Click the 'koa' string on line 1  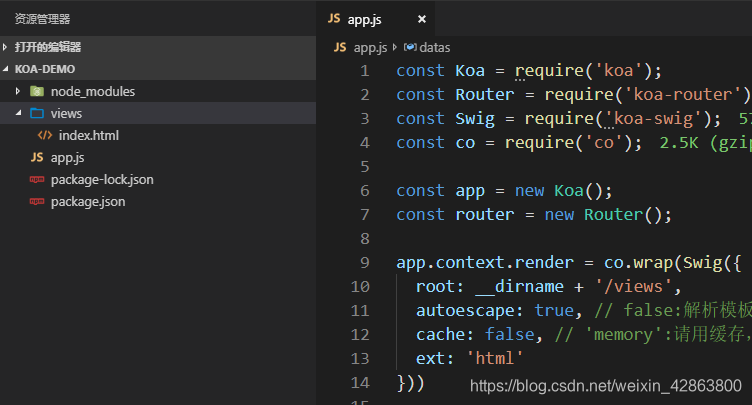(618, 71)
